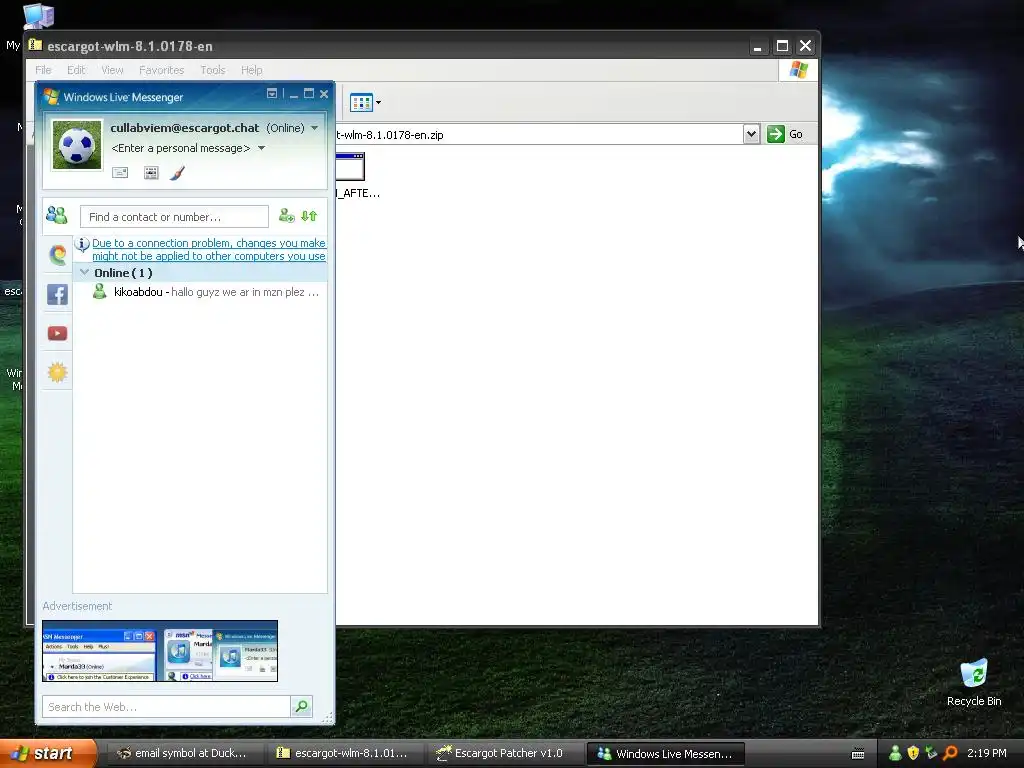Viewport: 1024px width, 768px height.
Task: Open the File menu in Explorer
Action: [43, 70]
